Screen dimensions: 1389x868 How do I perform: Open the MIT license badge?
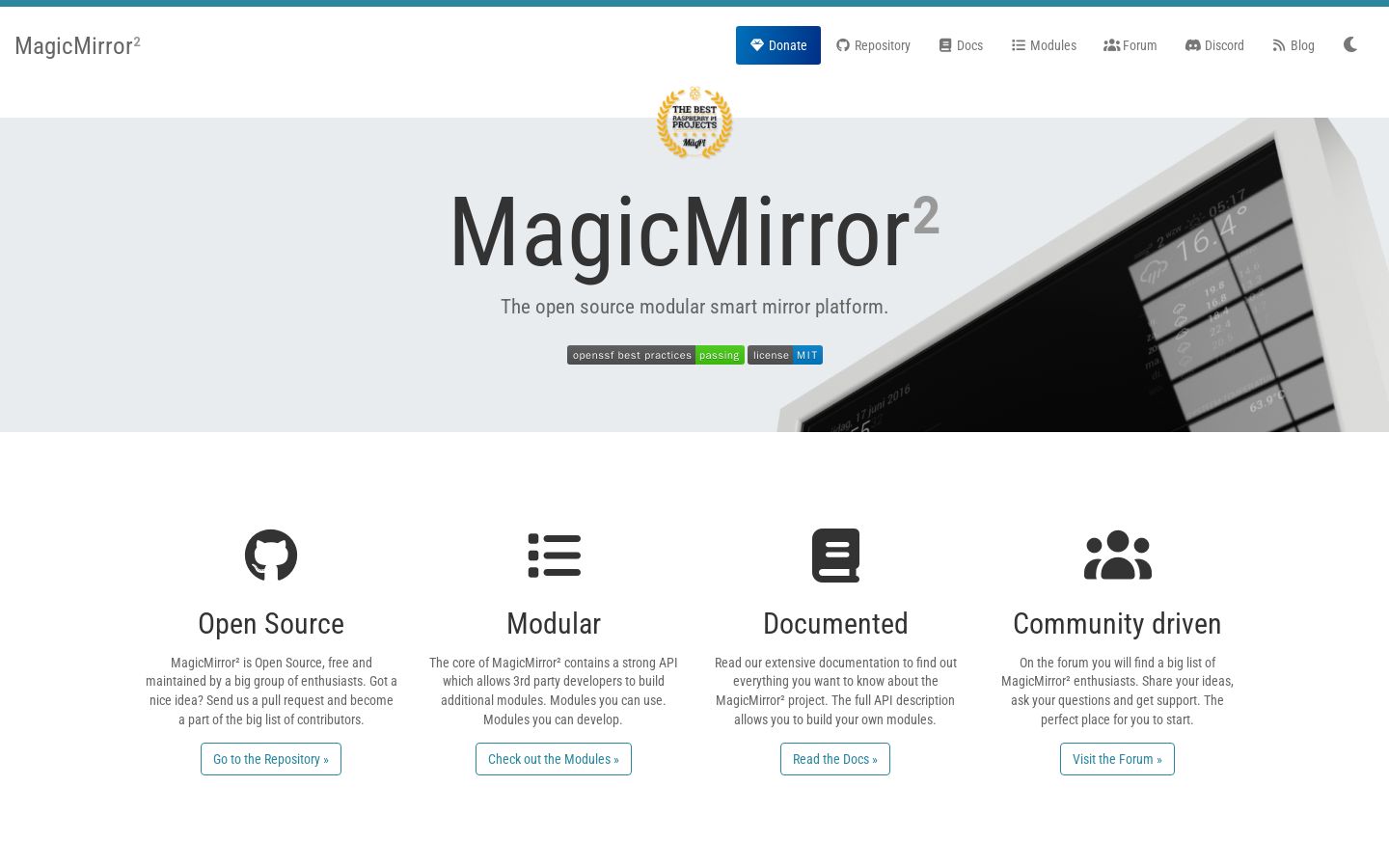click(x=785, y=355)
